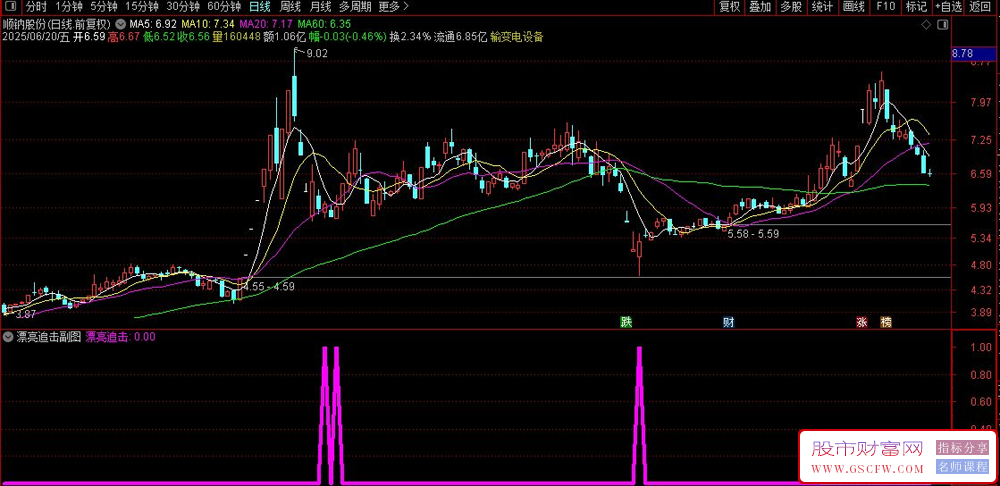This screenshot has height=486, width=1000.
Task: Click the 顺纳股份(日线.前复权) title
Action: 56,24
